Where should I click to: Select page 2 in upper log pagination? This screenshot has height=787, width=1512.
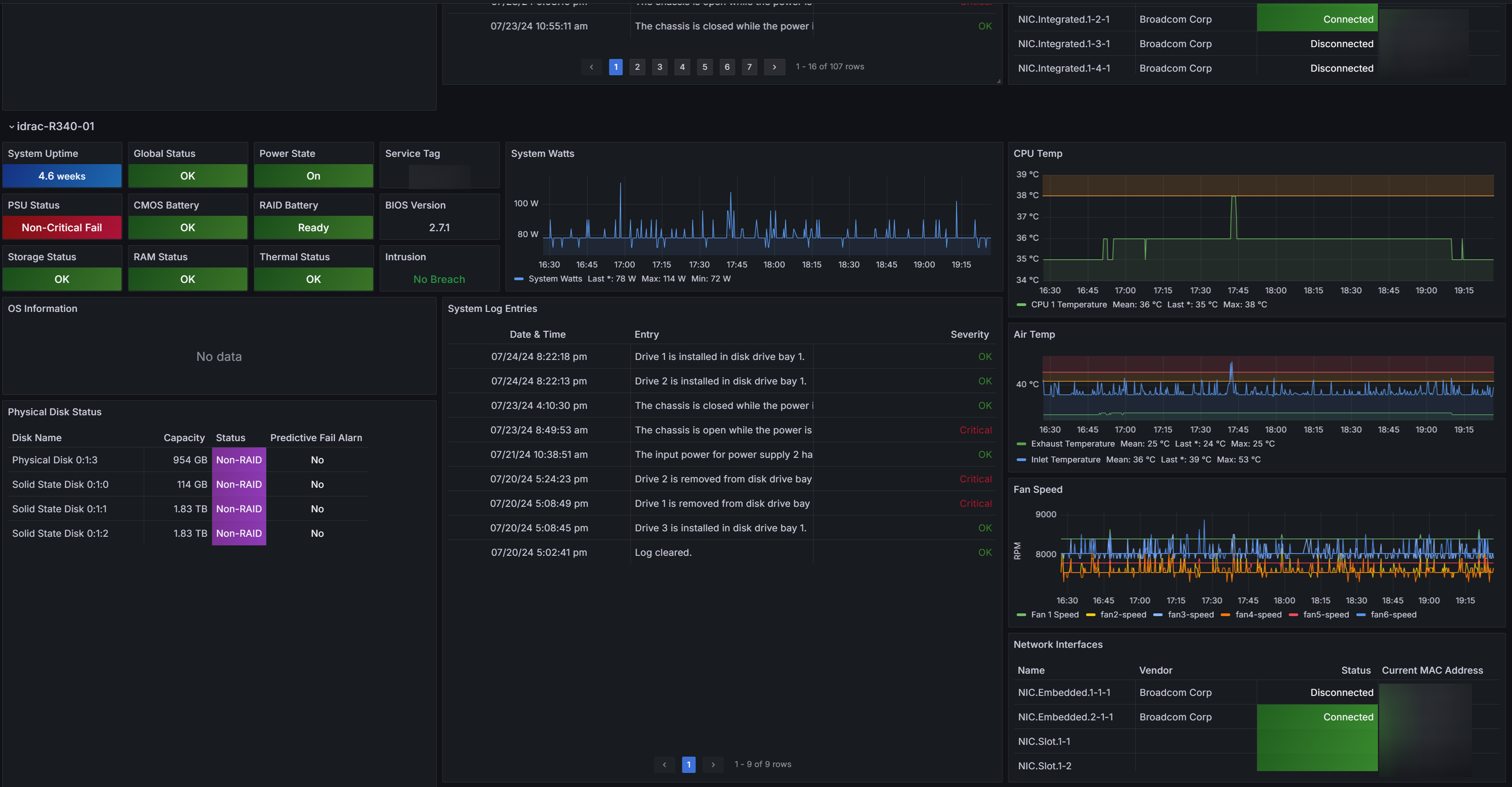[x=637, y=67]
